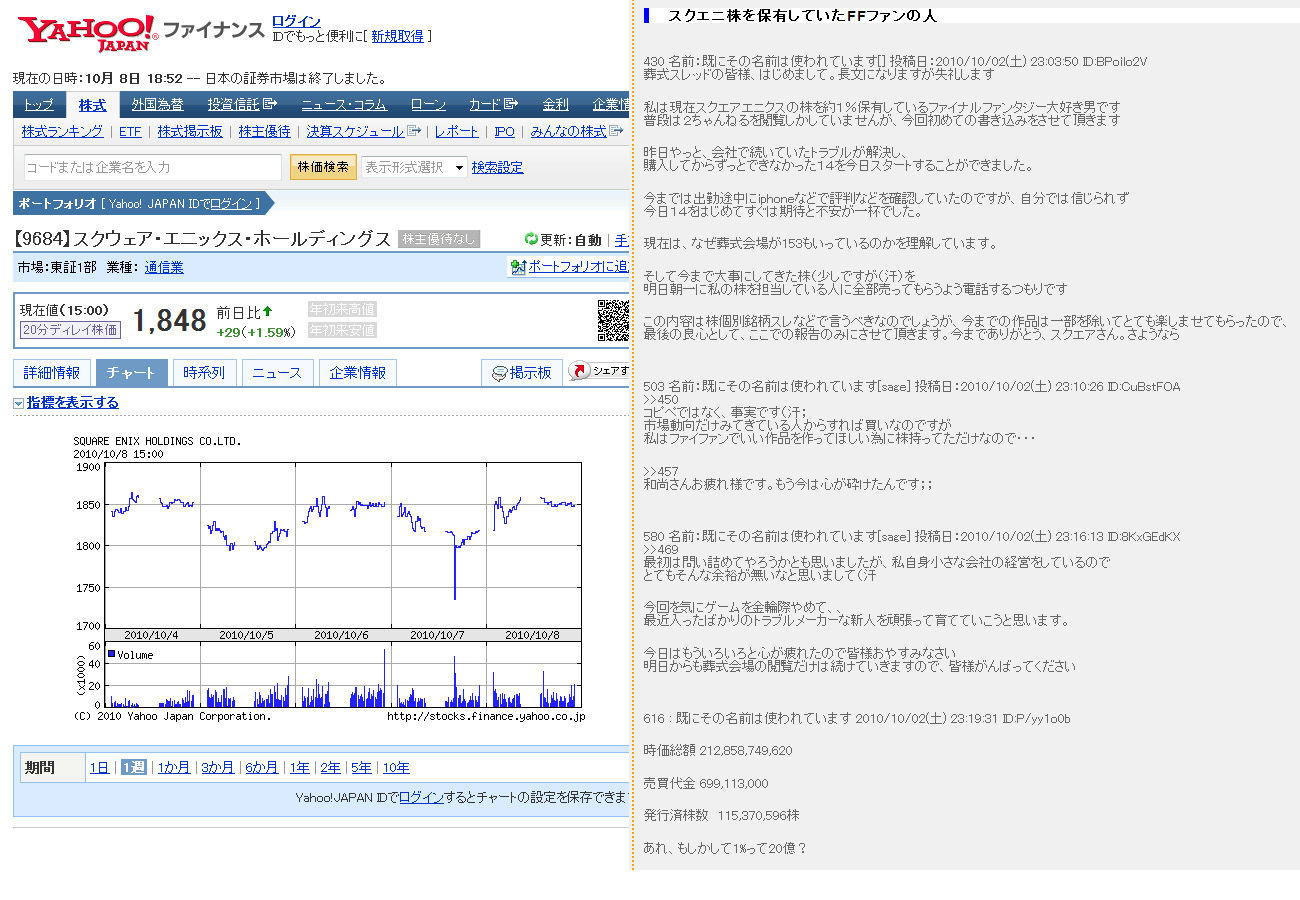Open the 株式ランキング link
Screen dimensions: 1300x900
62,131
